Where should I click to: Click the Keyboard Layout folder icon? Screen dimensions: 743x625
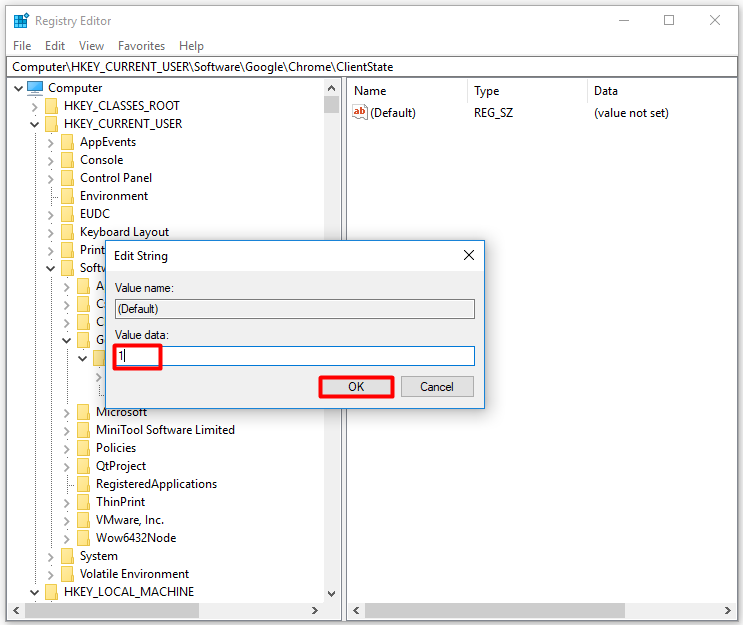click(x=67, y=232)
